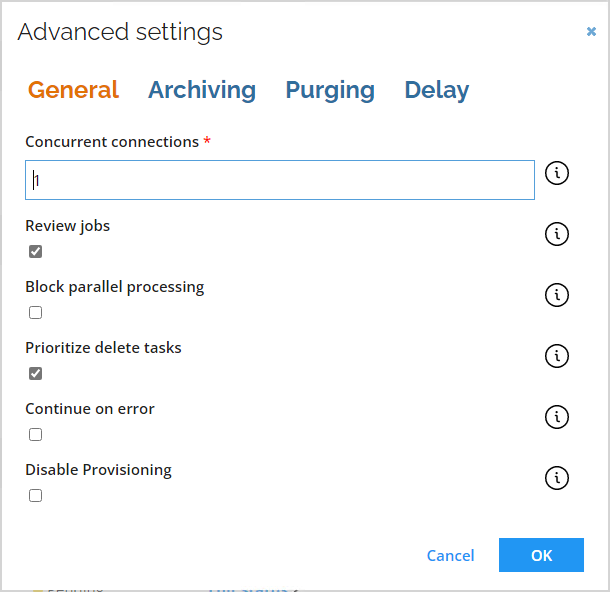This screenshot has height=592, width=610.
Task: Open Prioritize delete tasks info icon
Action: point(557,356)
